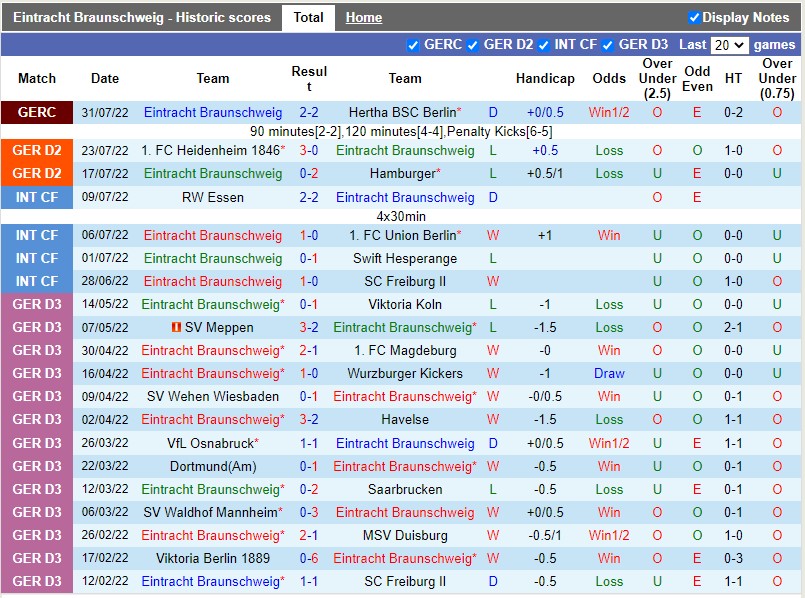This screenshot has height=598, width=805.
Task: Click the GER D3 badge on Viktoria Koln row
Action: coord(37,305)
